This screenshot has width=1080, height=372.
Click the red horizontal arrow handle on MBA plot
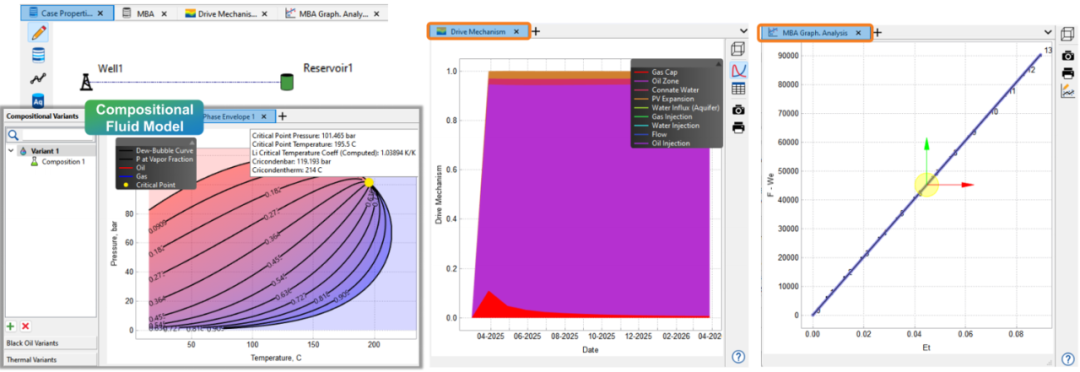[968, 185]
